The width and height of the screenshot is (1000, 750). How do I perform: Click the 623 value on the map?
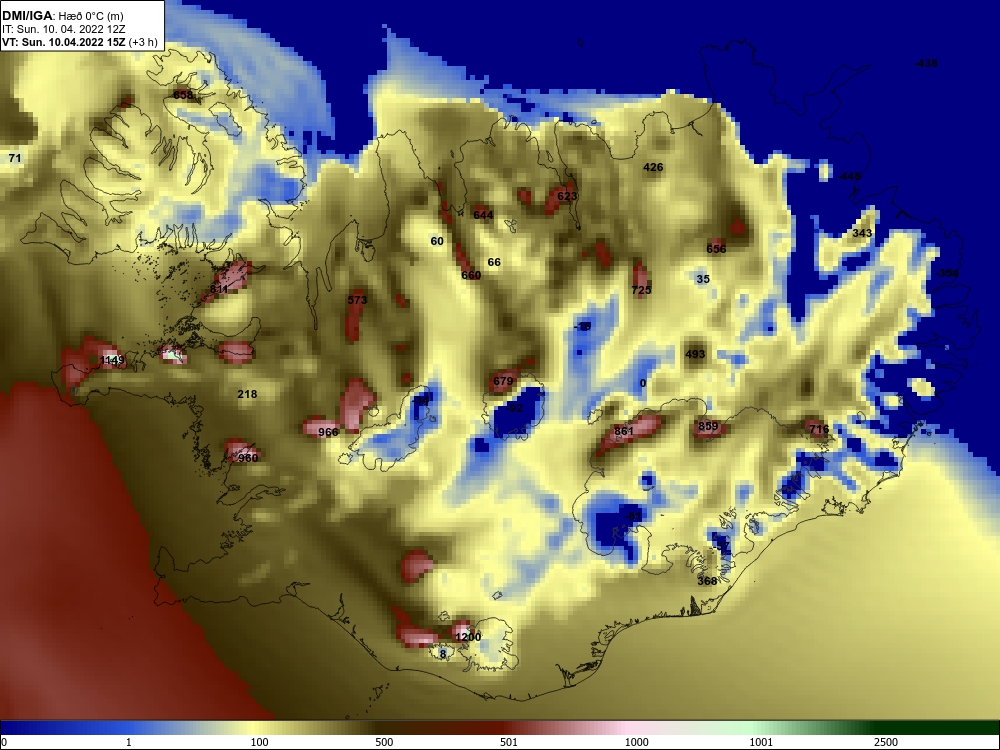pos(567,196)
